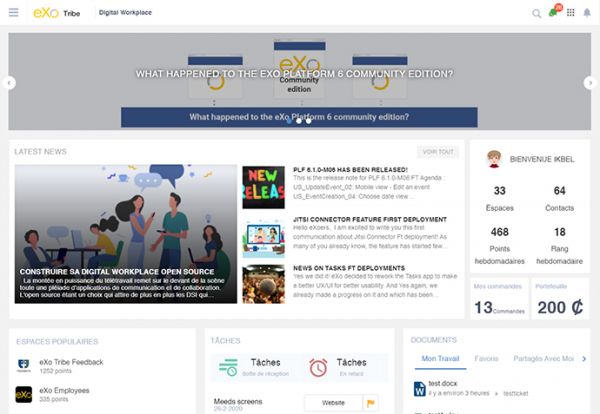This screenshot has height=414, width=600.
Task: Open the notifications bell
Action: click(587, 13)
